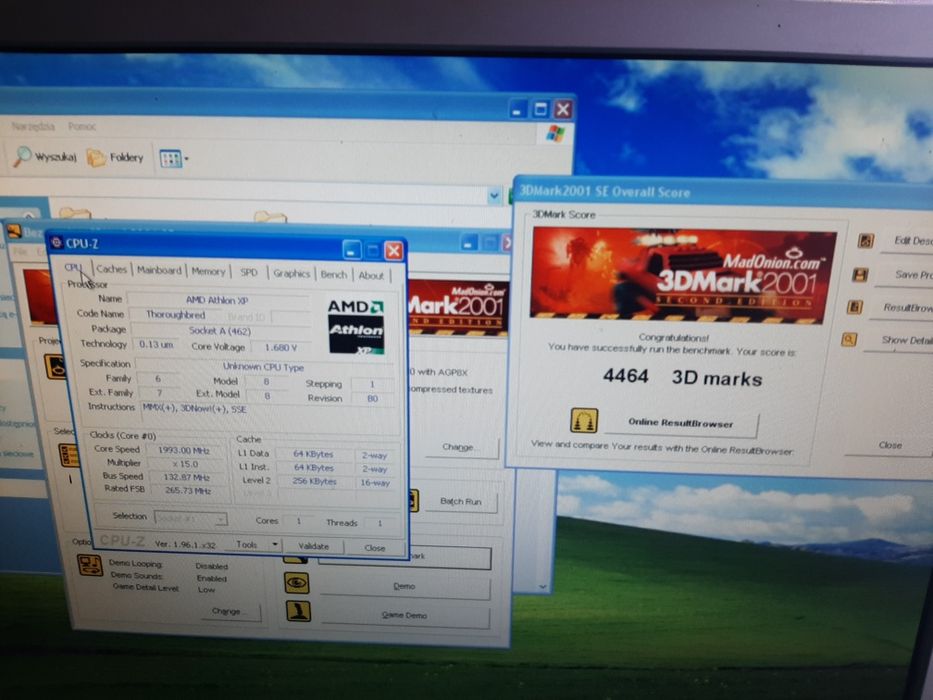
Task: Click the Show Details button
Action: [x=898, y=340]
